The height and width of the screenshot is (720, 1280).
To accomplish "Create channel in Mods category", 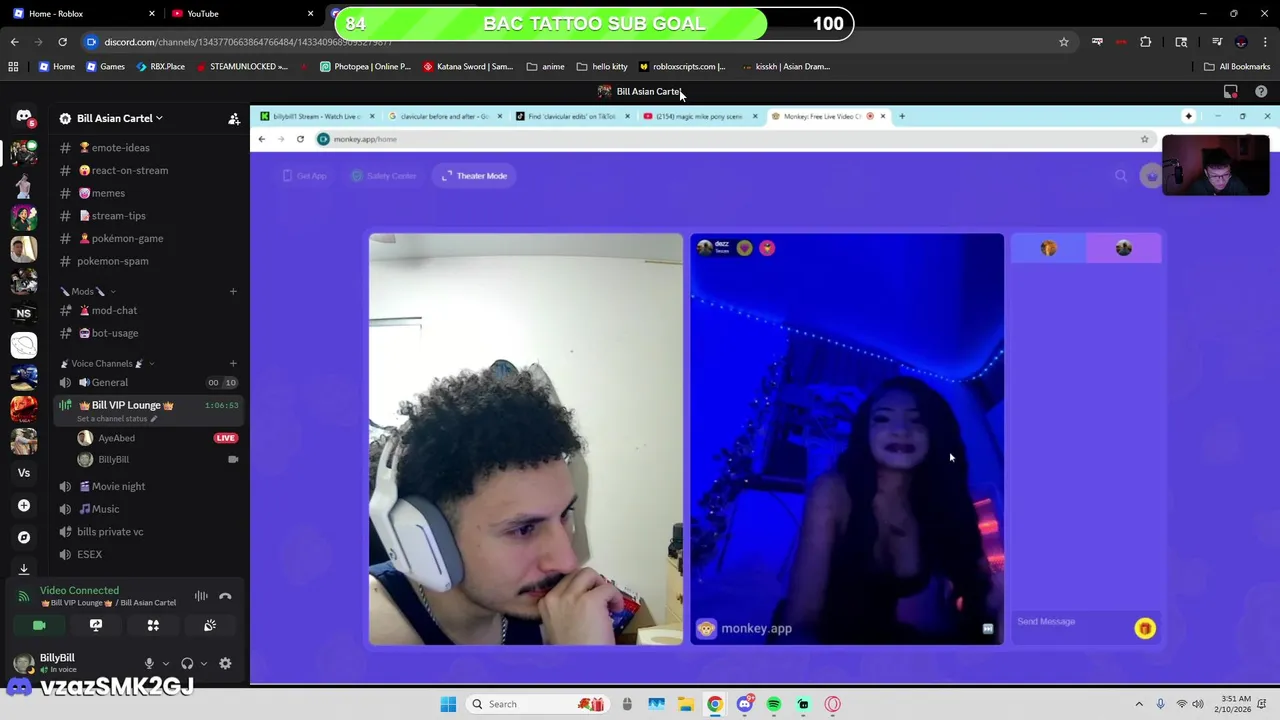I will point(233,291).
